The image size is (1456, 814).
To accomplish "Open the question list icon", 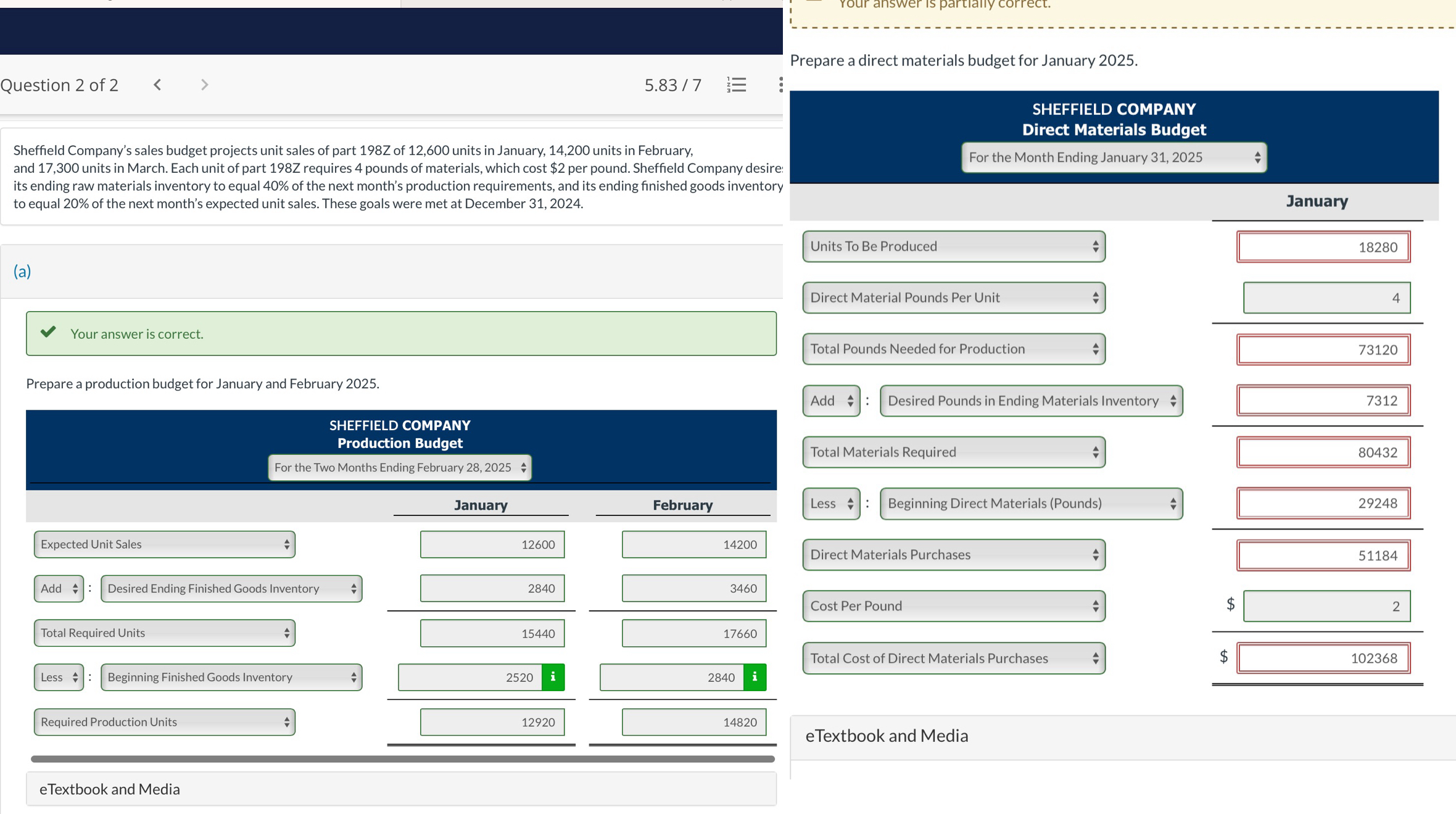I will (x=737, y=85).
